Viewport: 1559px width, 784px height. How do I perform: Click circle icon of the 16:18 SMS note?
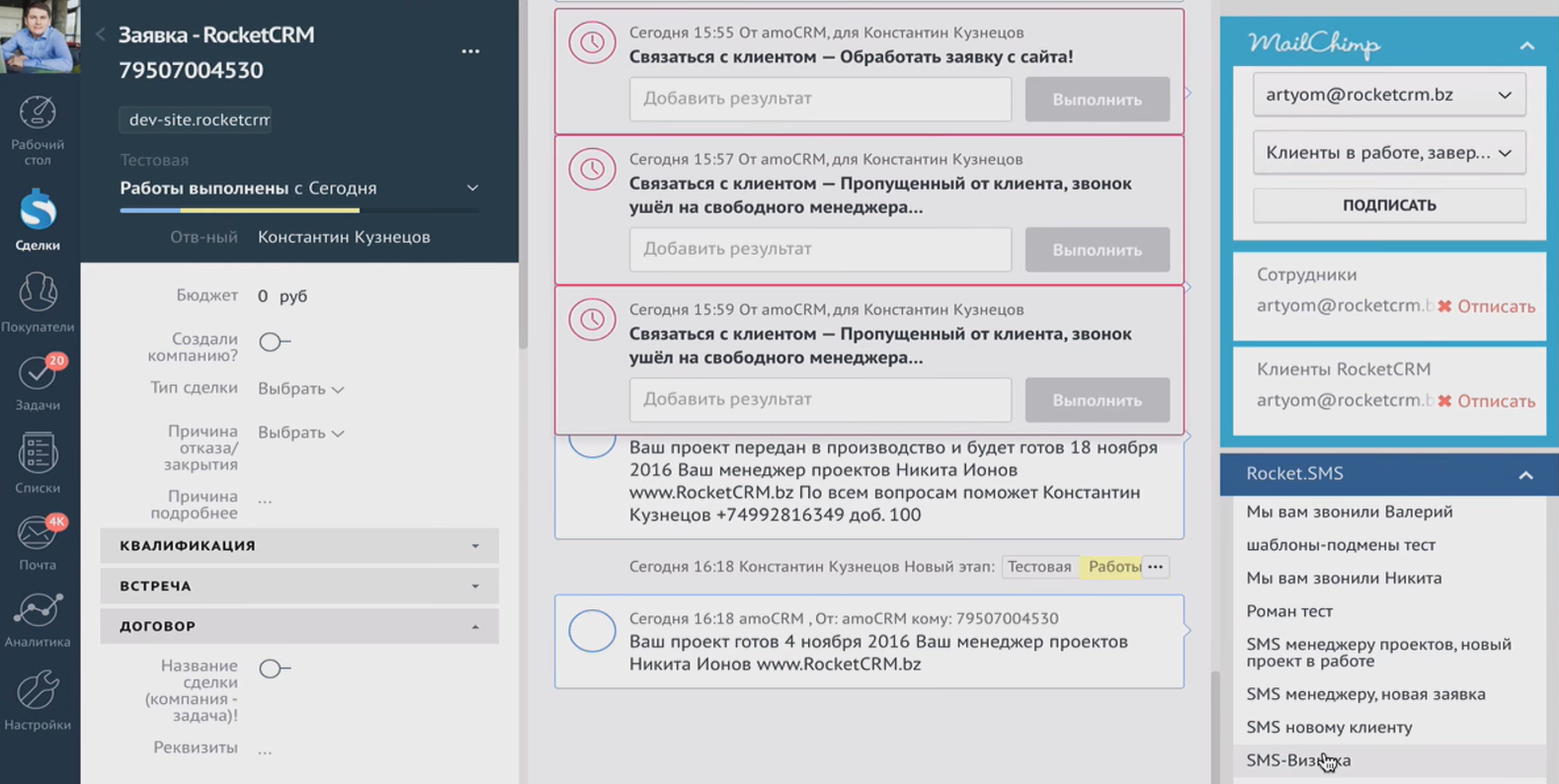[592, 630]
